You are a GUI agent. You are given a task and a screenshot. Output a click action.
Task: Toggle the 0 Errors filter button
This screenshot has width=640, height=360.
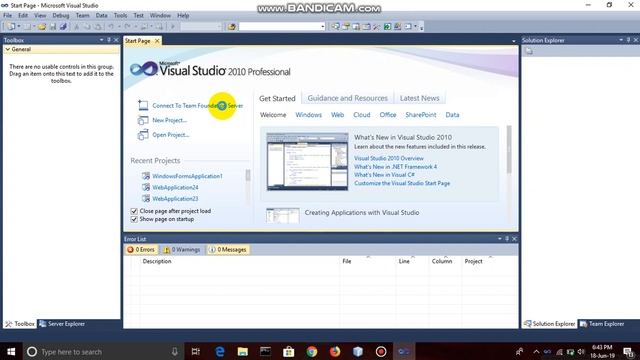coord(141,249)
